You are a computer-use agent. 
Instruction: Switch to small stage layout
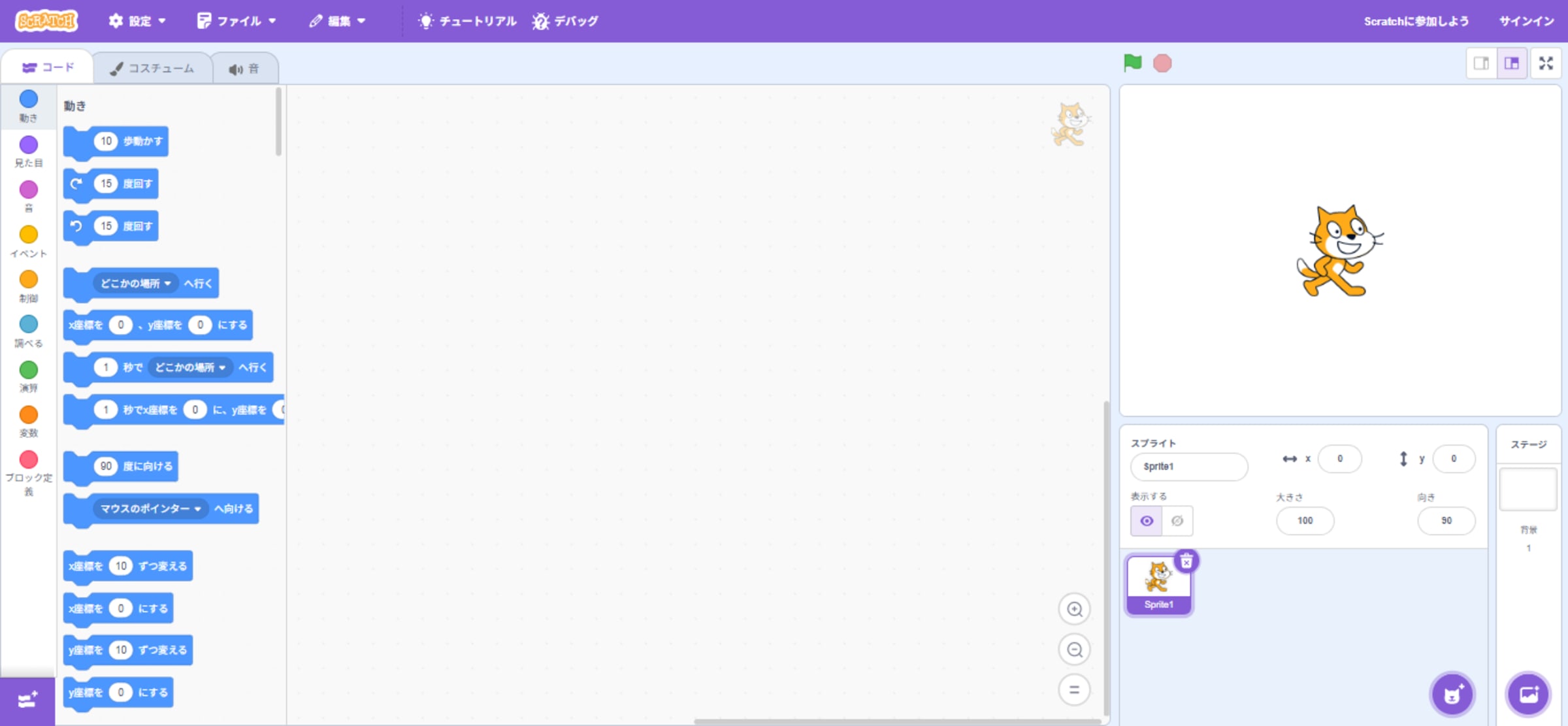[1481, 63]
